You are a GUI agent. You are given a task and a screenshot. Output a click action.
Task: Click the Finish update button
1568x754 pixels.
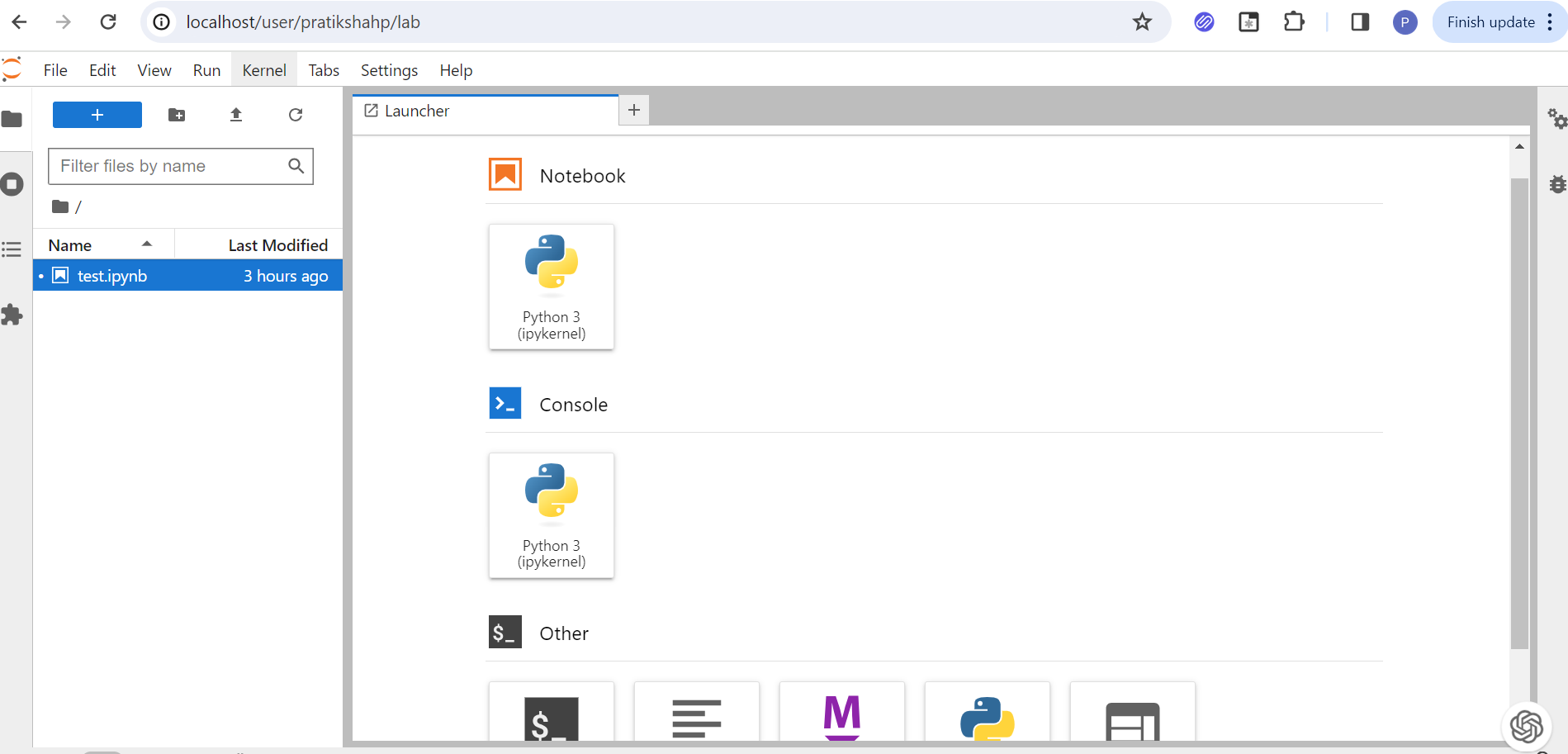pyautogui.click(x=1490, y=22)
